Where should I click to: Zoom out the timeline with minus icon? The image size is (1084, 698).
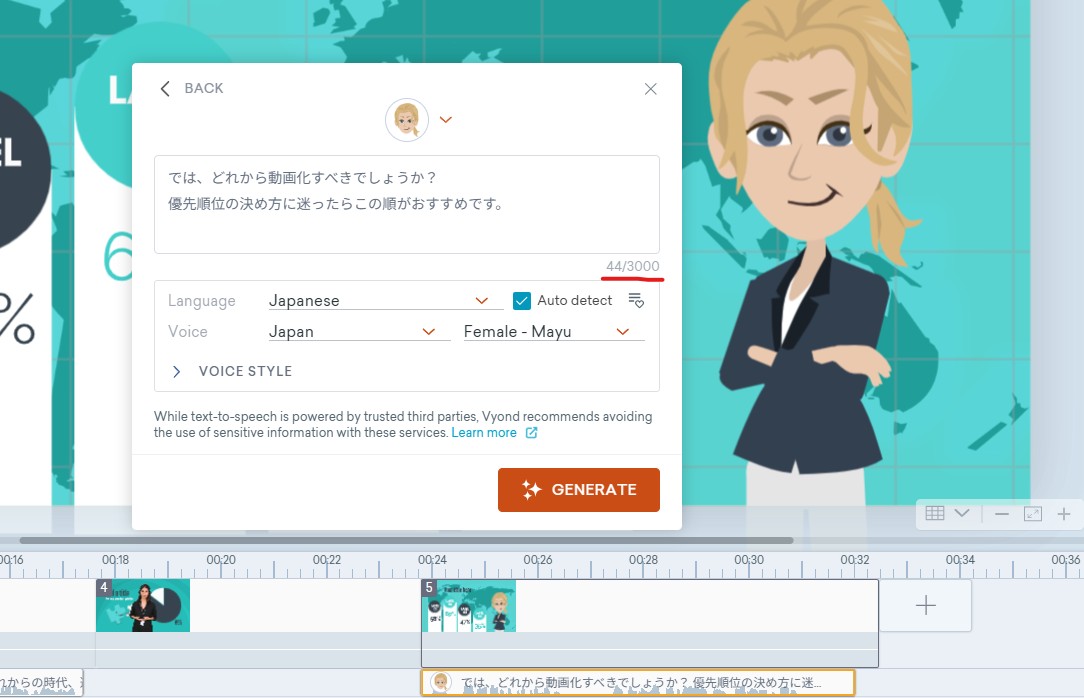coord(1002,514)
